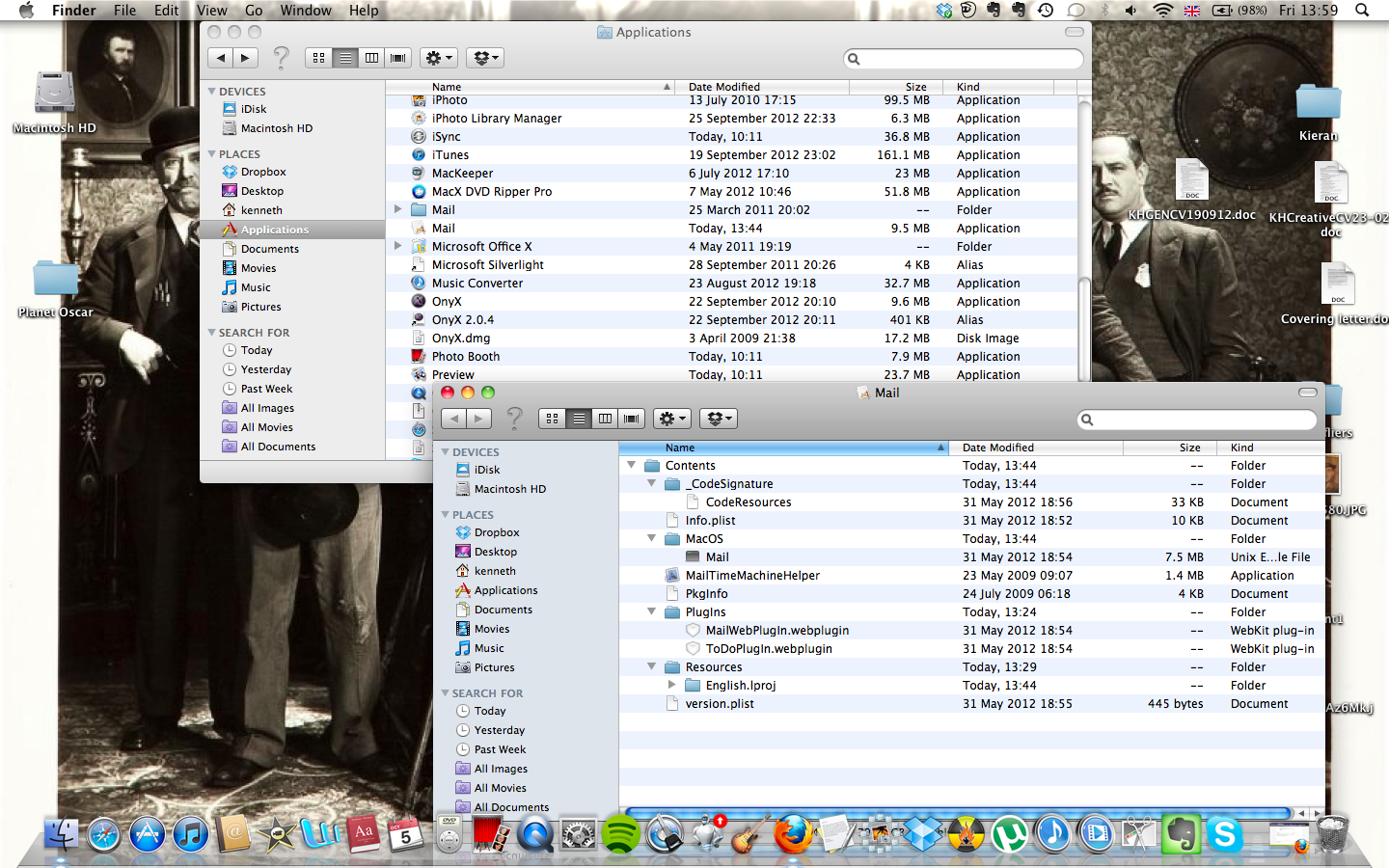Switch Applications window to column view
Screen dimensions: 1389x868
[x=371, y=58]
